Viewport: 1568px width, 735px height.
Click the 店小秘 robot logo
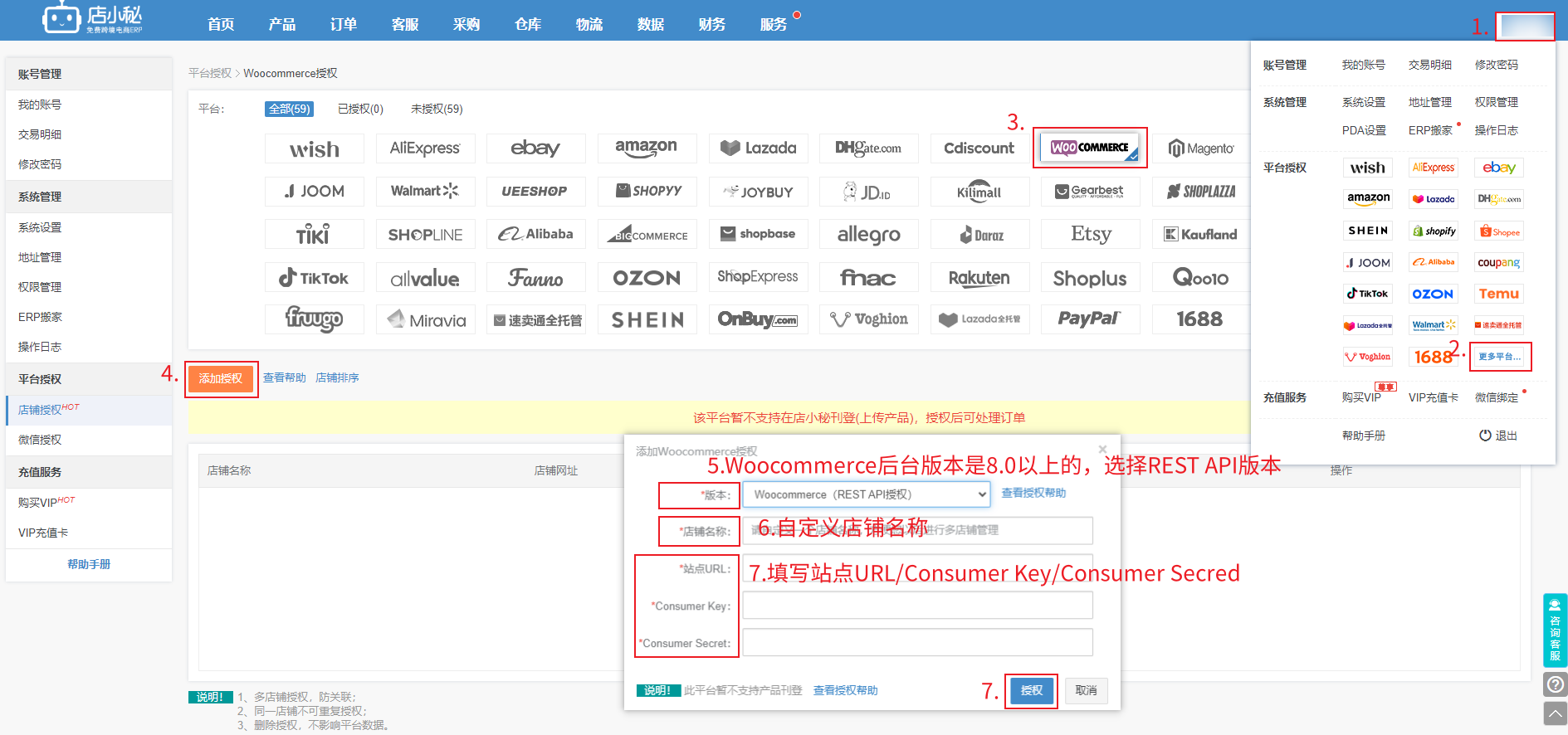[91, 17]
